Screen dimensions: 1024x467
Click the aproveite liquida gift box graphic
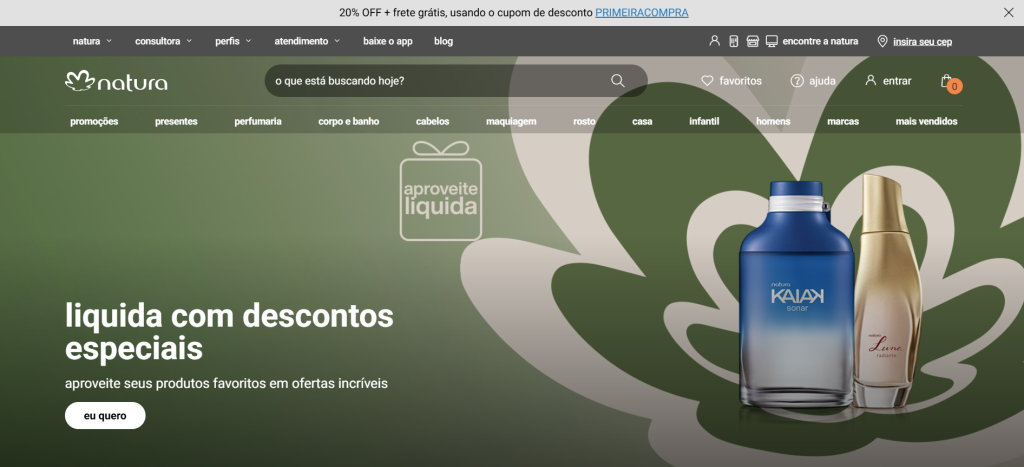[441, 191]
